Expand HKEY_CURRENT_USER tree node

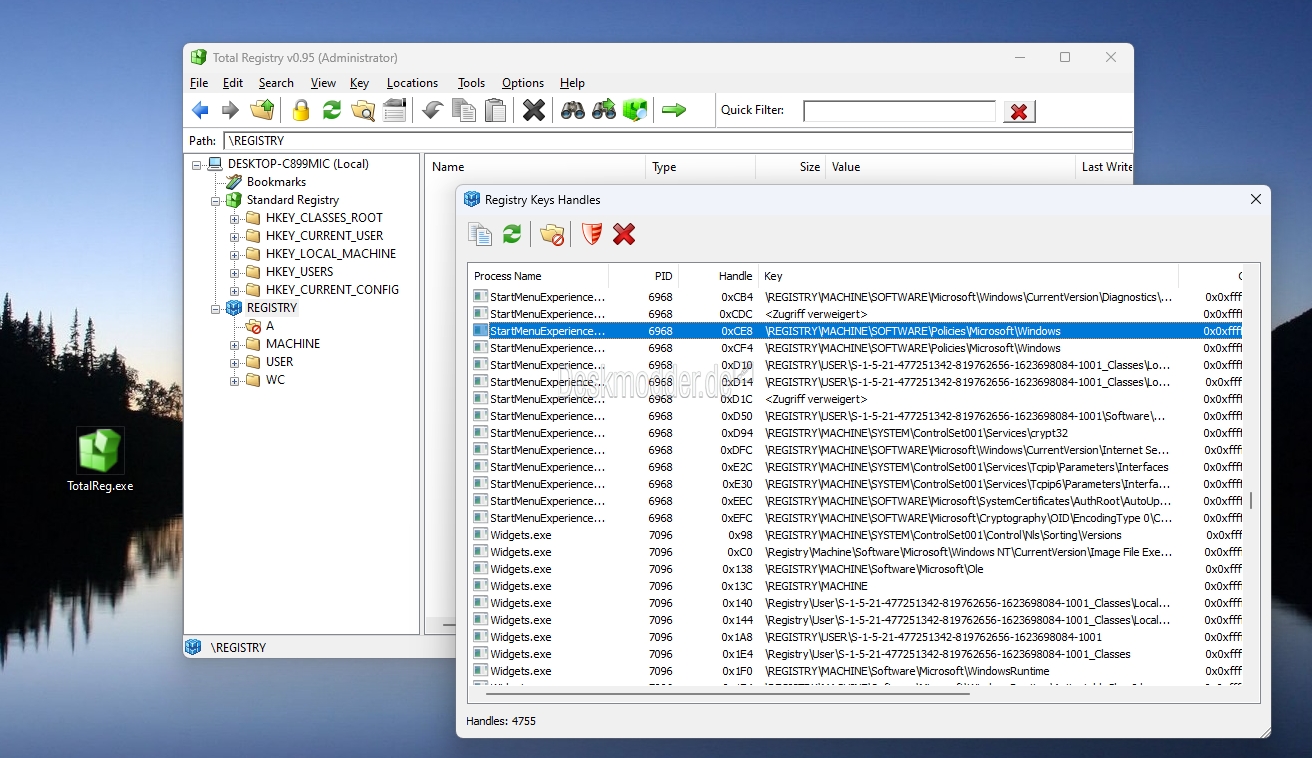[235, 236]
